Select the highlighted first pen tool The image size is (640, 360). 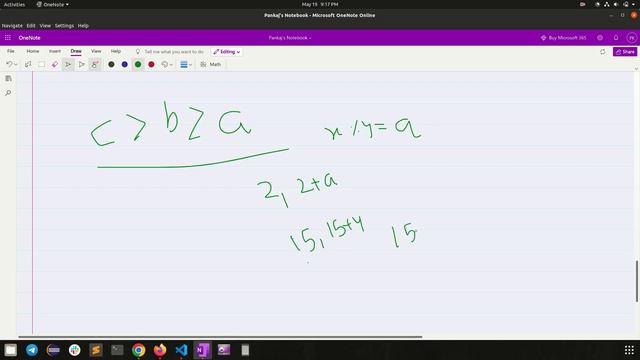pos(68,64)
